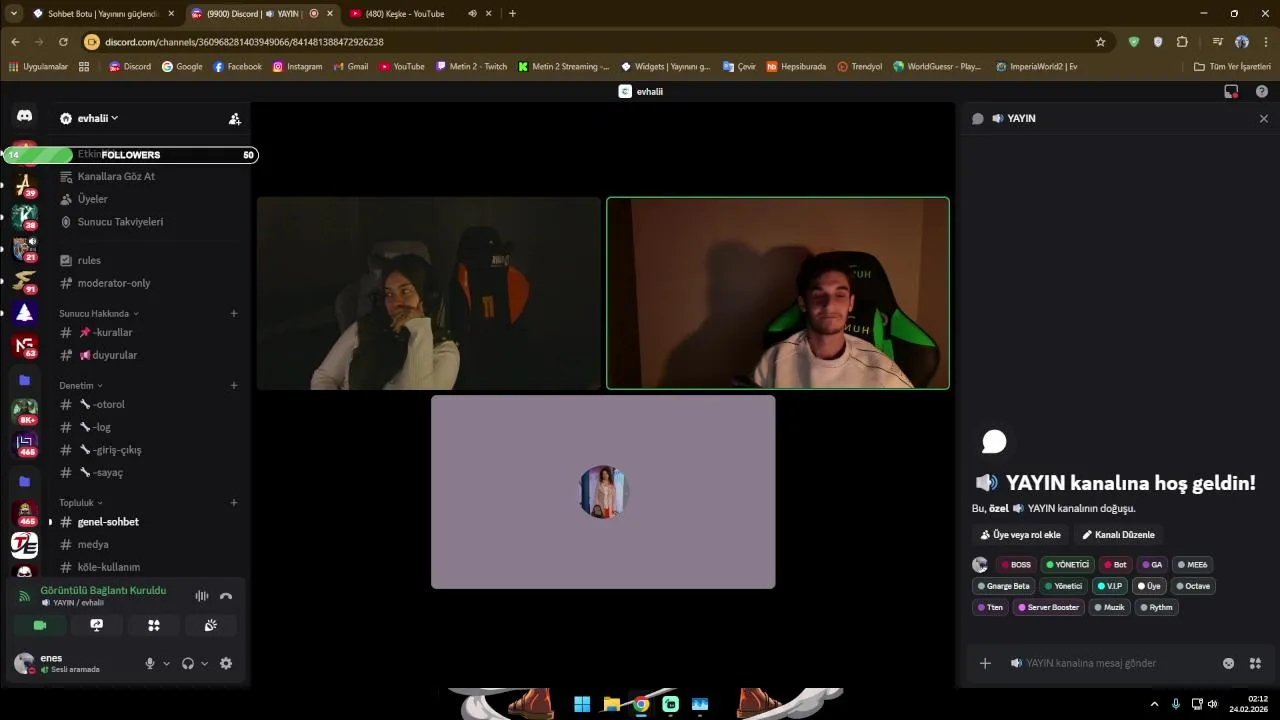1280x720 pixels.
Task: Share your screen in voice panel
Action: [x=97, y=625]
